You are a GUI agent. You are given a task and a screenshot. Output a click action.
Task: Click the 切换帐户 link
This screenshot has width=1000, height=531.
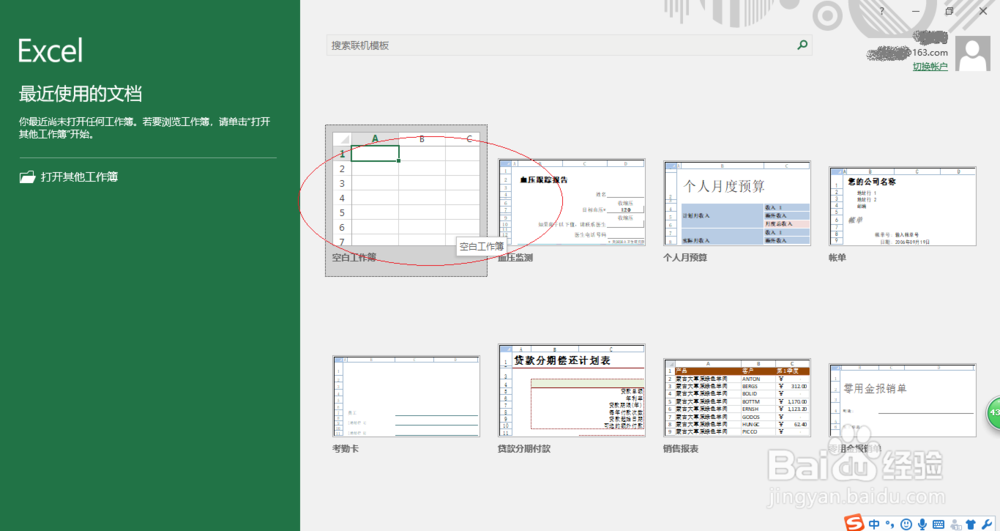[x=930, y=66]
